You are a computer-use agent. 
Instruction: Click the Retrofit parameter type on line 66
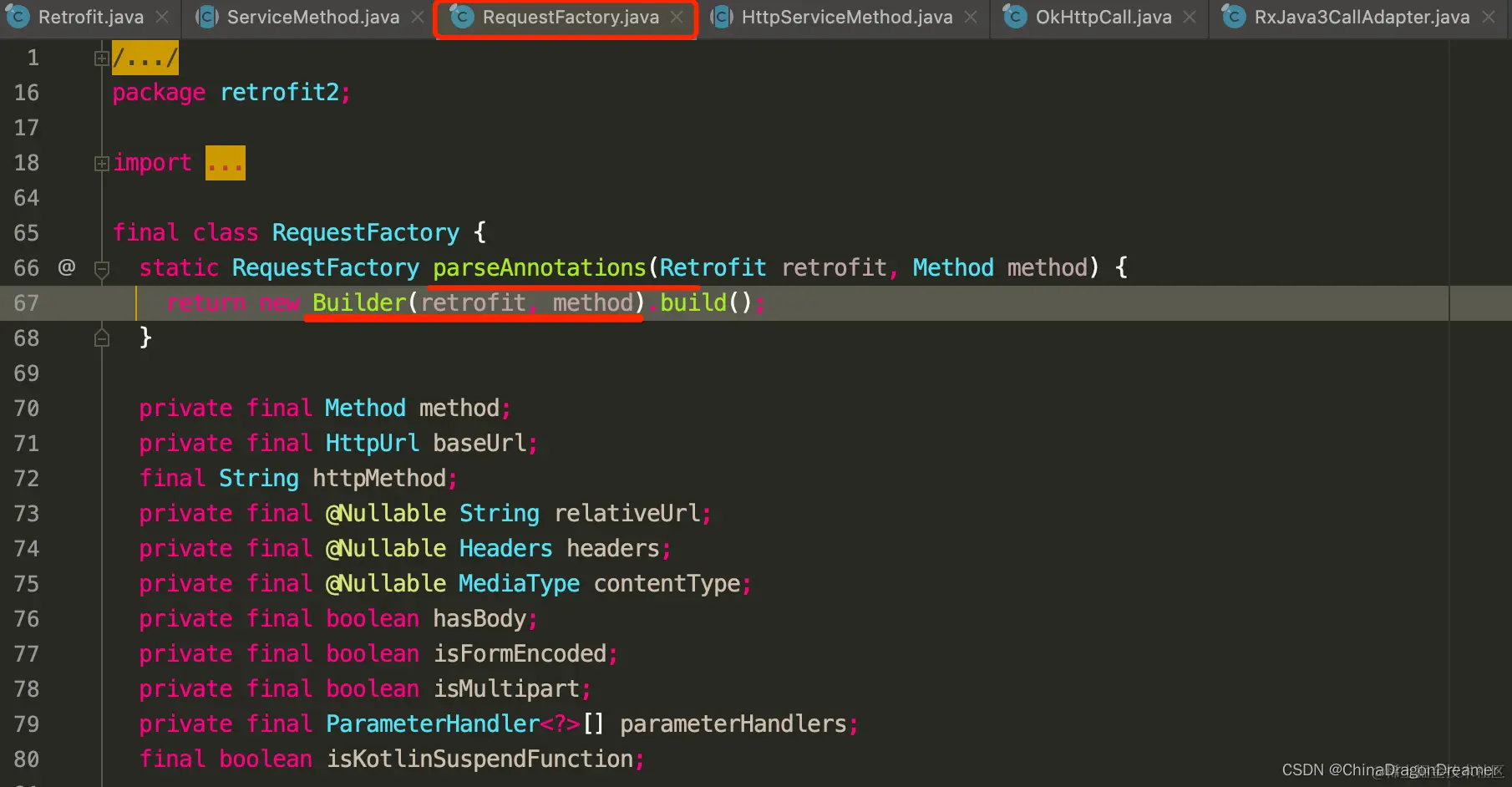pos(713,267)
